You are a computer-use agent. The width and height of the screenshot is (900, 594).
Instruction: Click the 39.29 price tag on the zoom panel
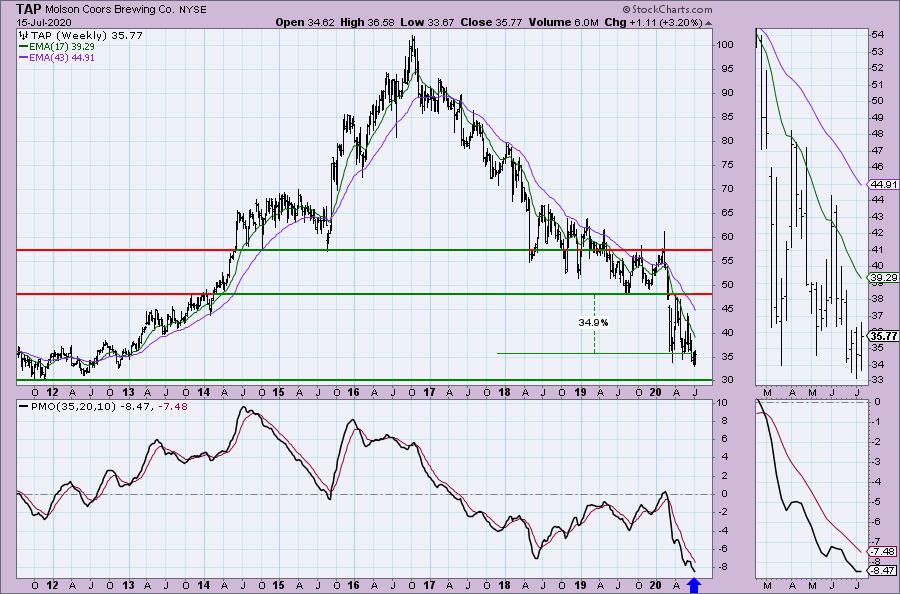pos(884,278)
